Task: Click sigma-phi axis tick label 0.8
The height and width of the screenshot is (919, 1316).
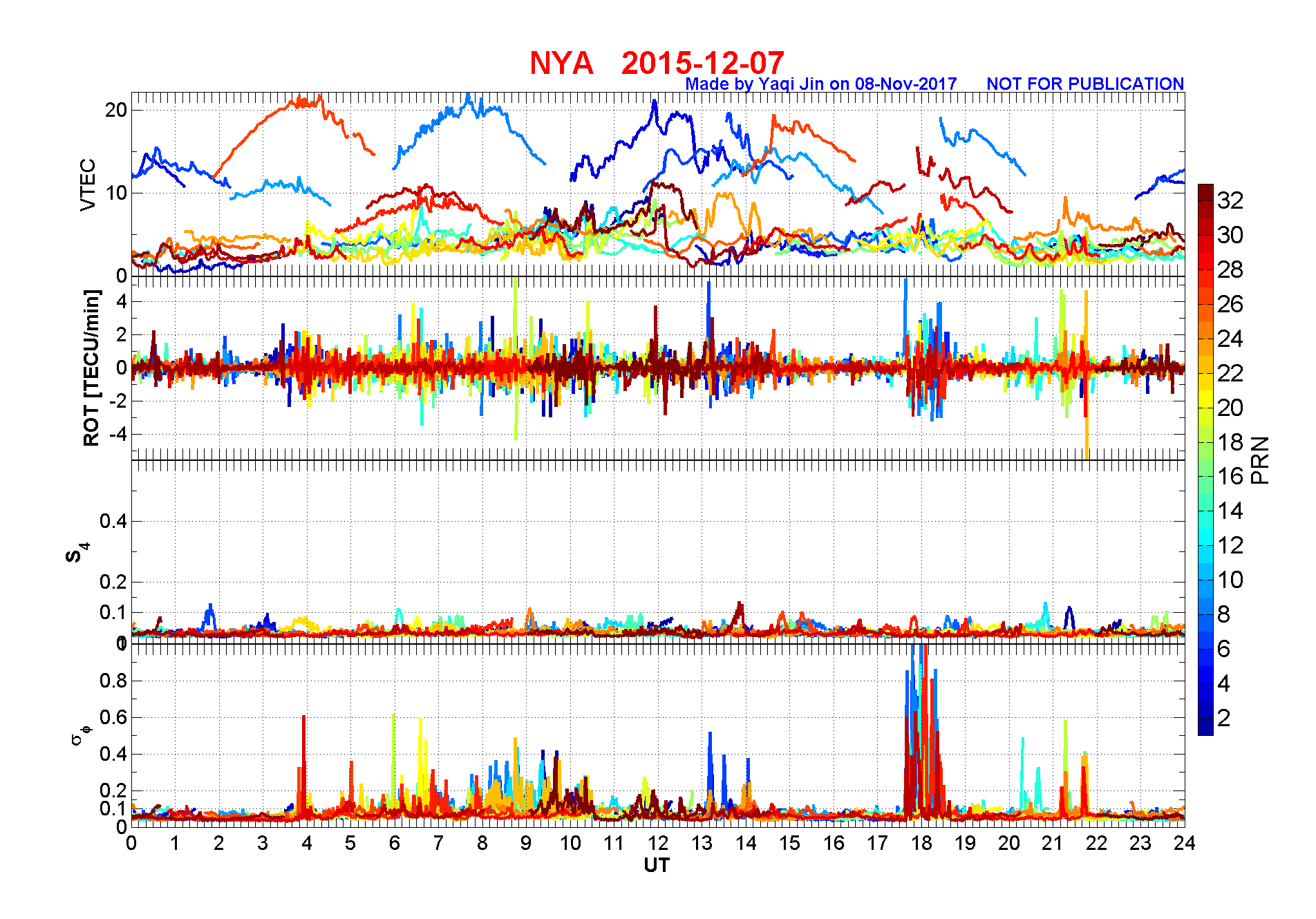Action: [x=113, y=681]
